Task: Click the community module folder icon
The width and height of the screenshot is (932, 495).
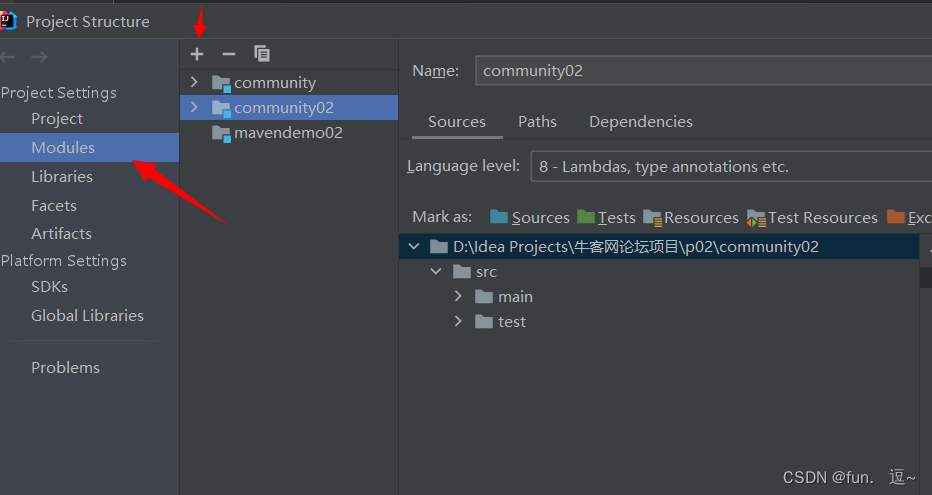Action: click(x=221, y=84)
